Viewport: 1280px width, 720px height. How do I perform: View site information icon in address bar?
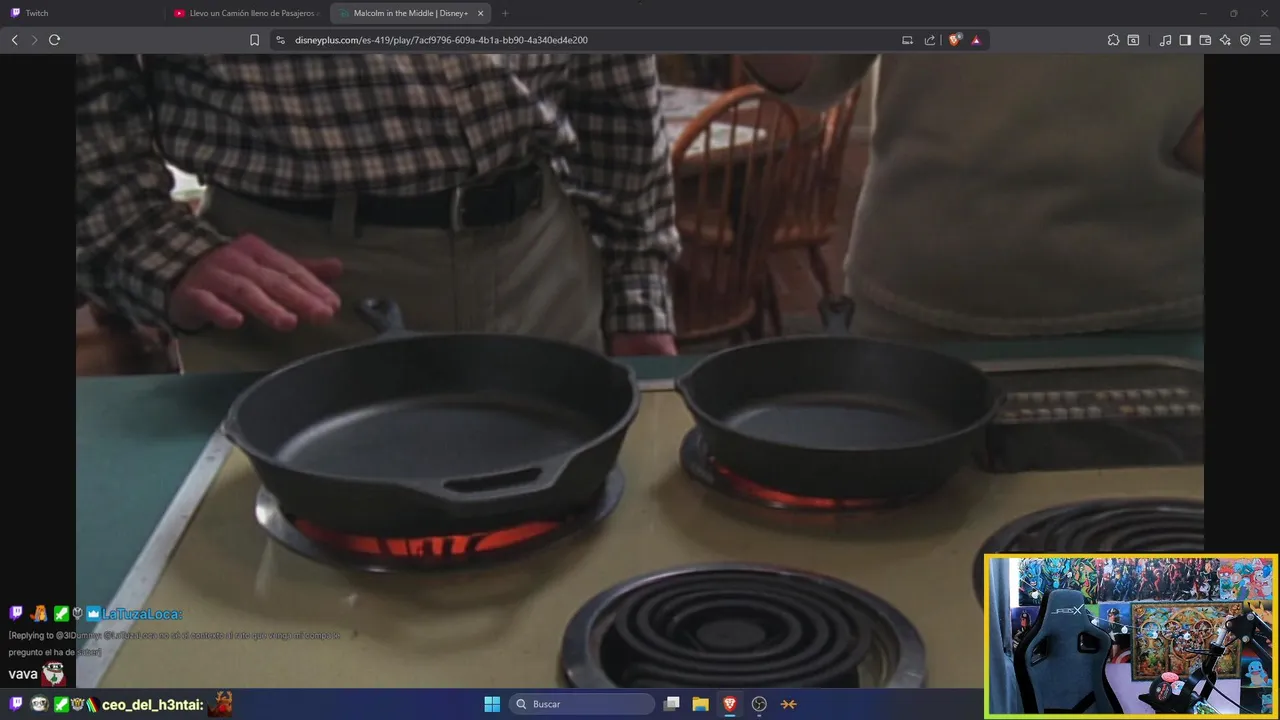pyautogui.click(x=280, y=40)
